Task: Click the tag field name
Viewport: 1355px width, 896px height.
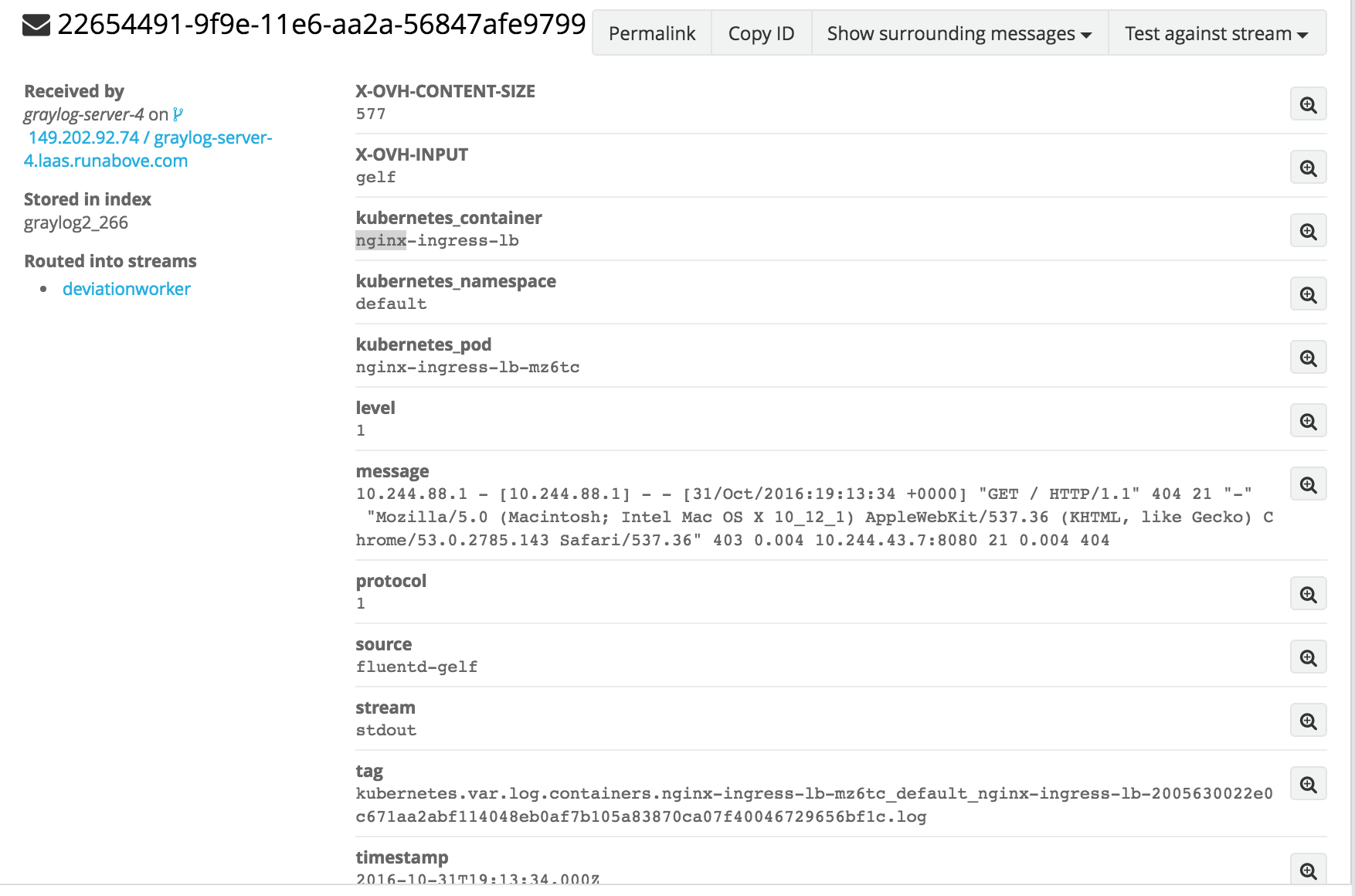Action: 369,771
